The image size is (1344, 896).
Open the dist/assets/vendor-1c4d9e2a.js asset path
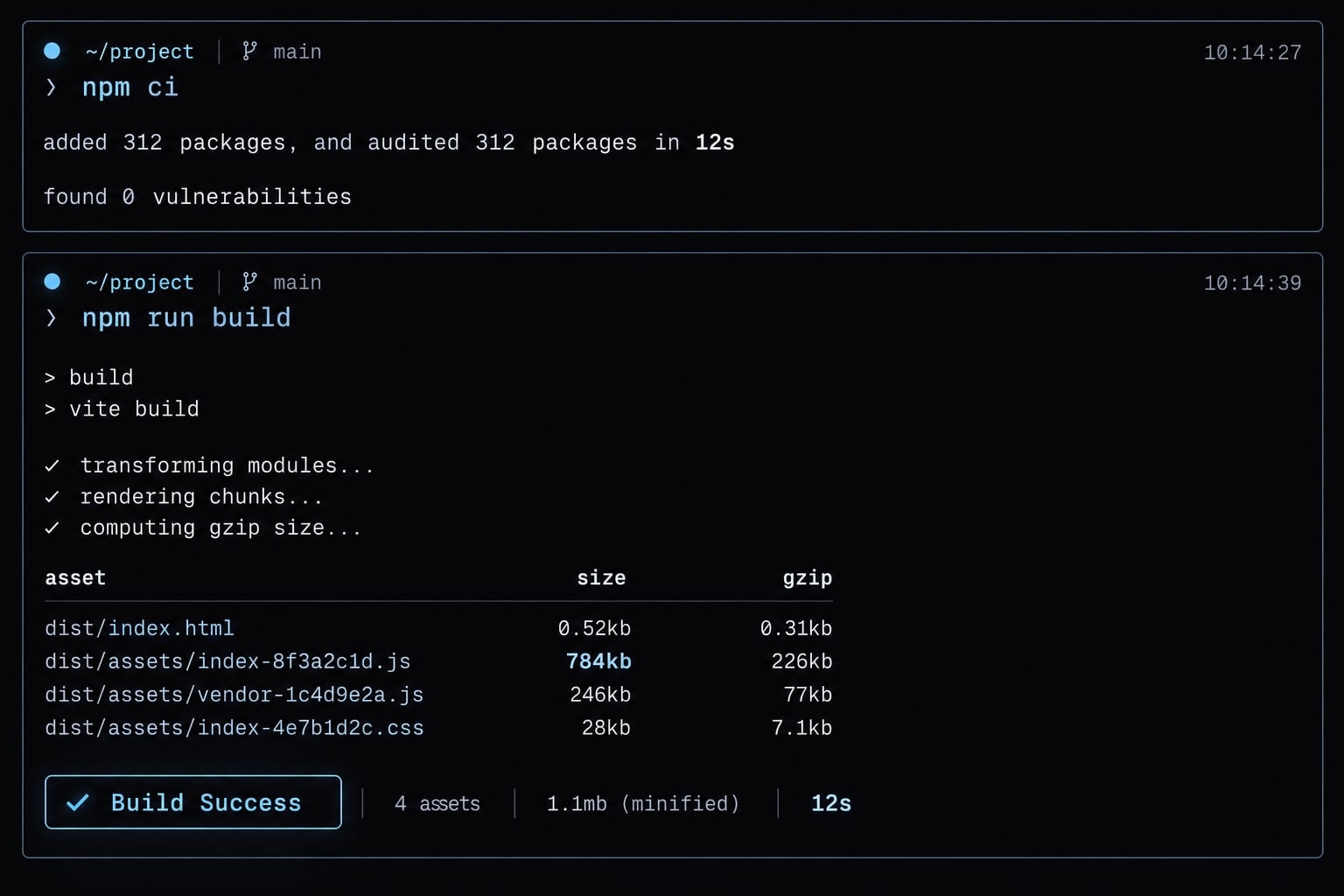tap(234, 695)
